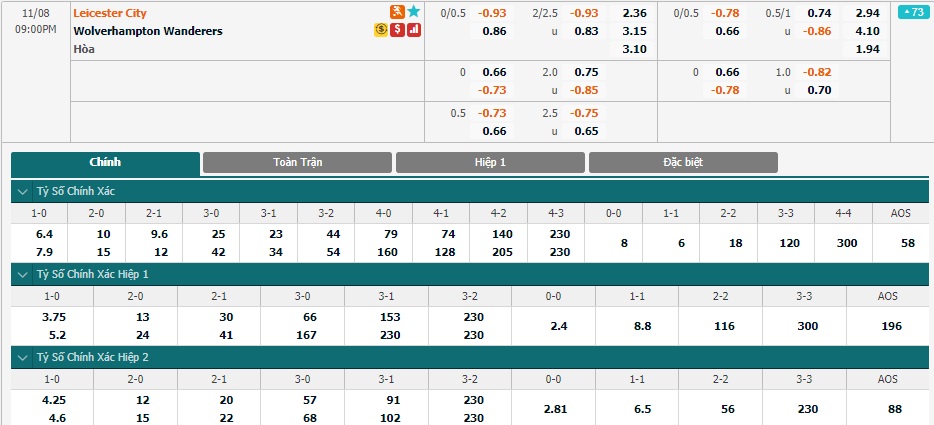This screenshot has width=934, height=425.
Task: Select the 3.10 draw odds
Action: pyautogui.click(x=634, y=49)
